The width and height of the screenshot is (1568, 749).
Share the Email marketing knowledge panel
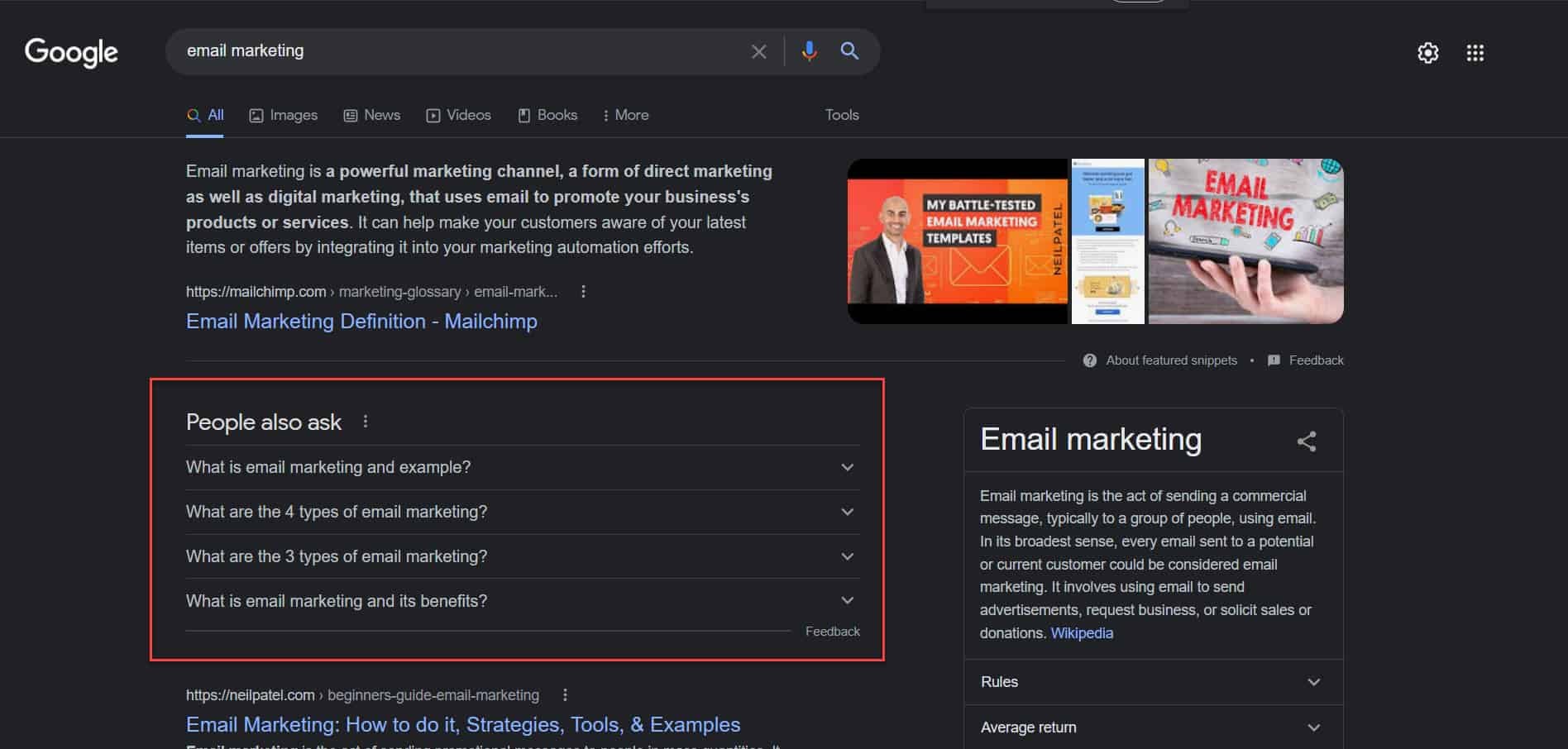point(1307,441)
